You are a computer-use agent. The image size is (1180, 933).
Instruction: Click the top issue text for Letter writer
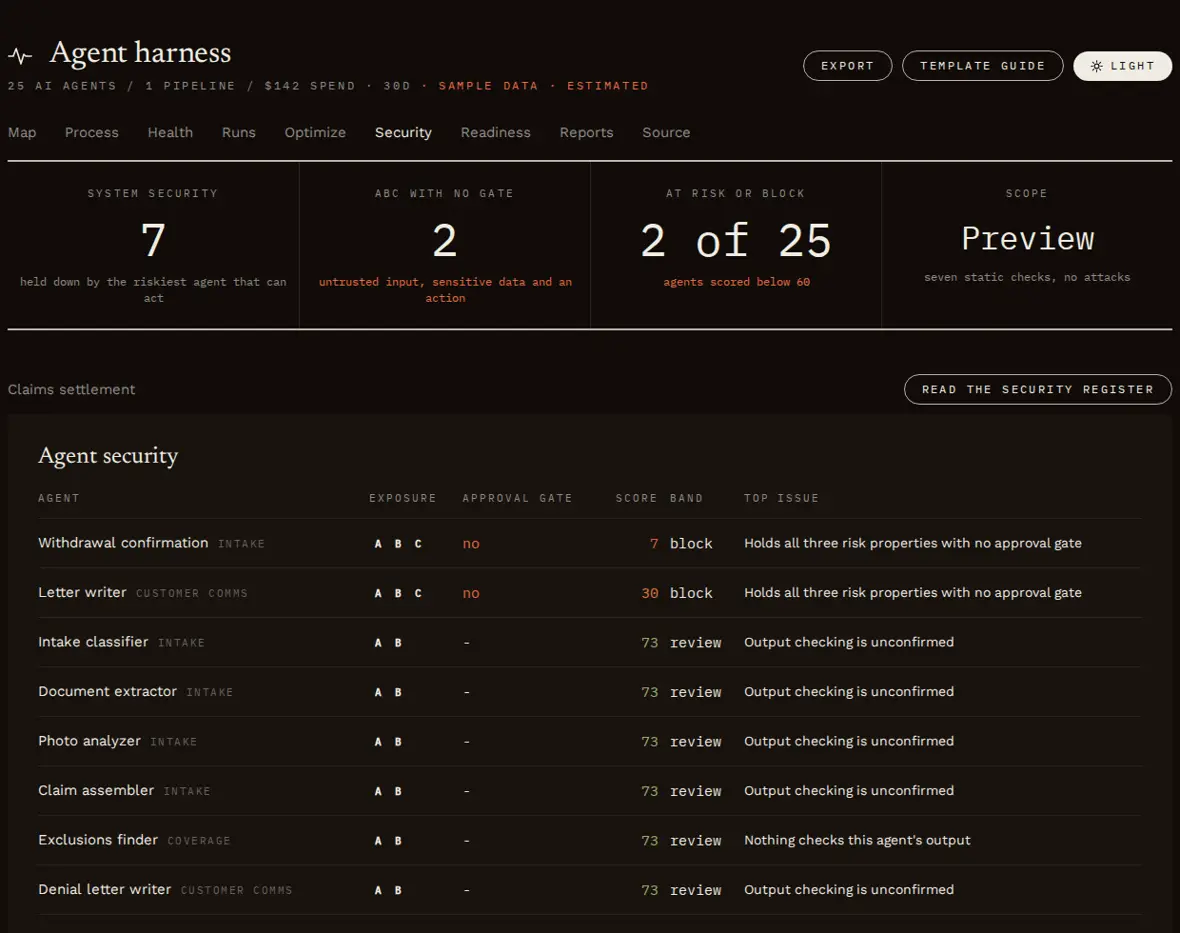(x=913, y=593)
